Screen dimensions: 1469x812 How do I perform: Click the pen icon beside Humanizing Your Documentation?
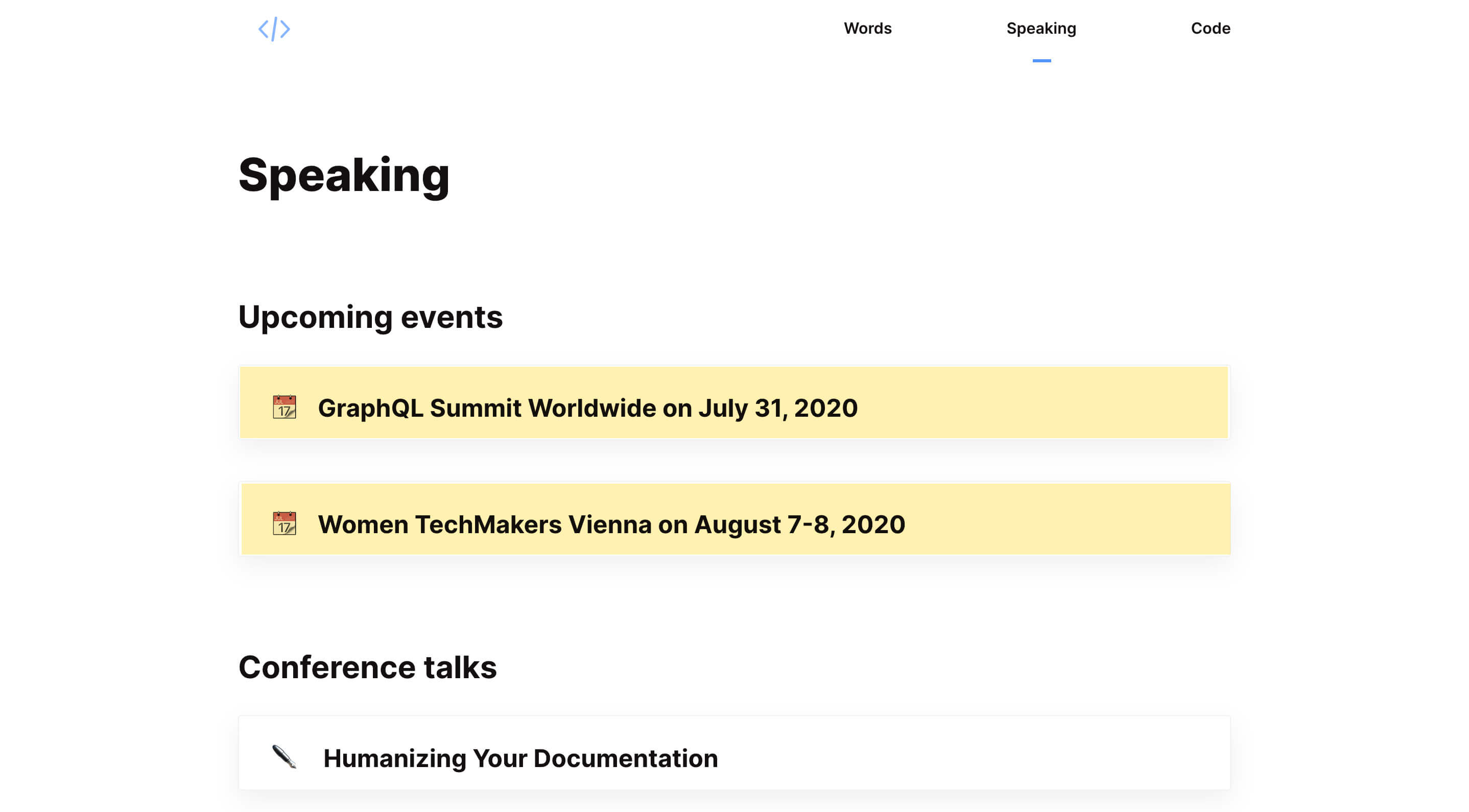pyautogui.click(x=284, y=757)
